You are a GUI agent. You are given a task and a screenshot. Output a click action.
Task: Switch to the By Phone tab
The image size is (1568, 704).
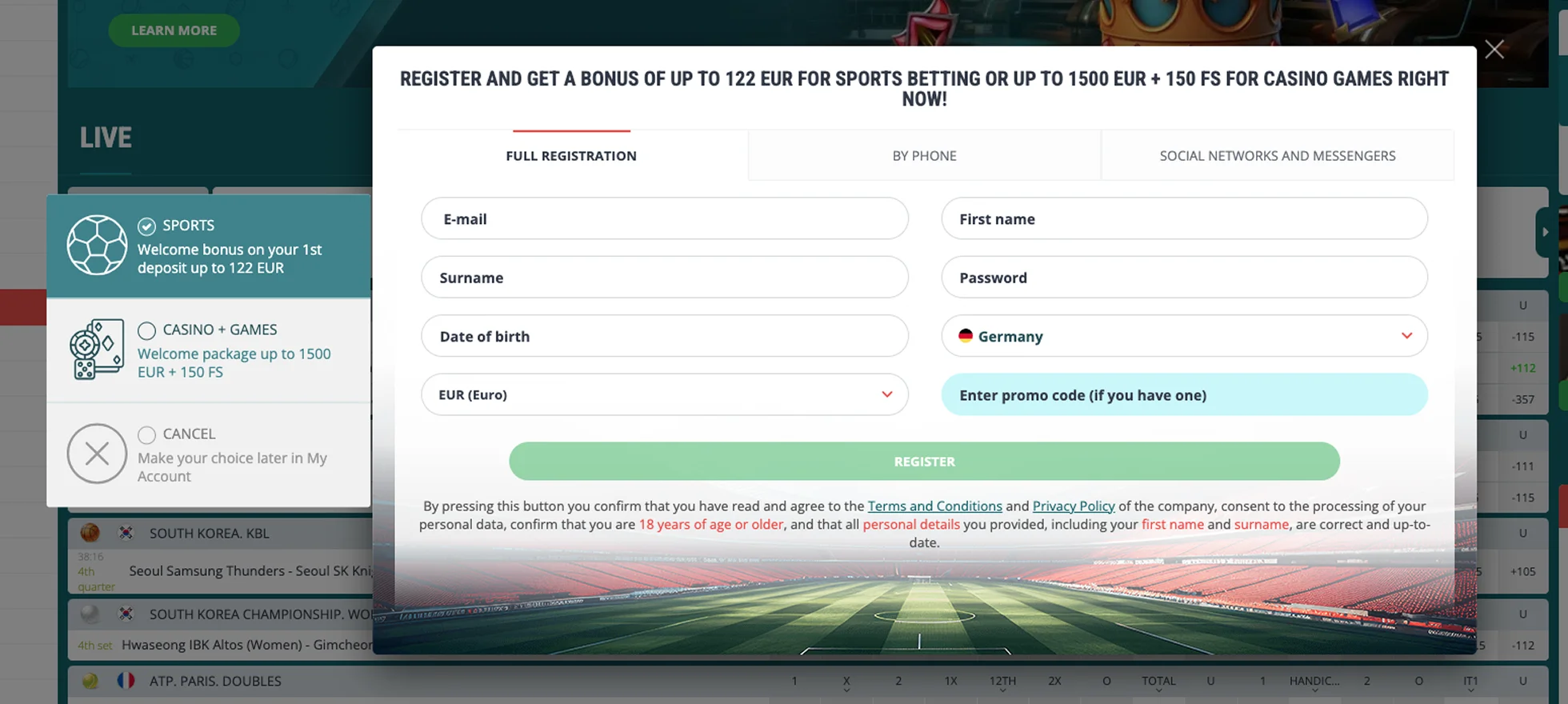click(x=924, y=156)
